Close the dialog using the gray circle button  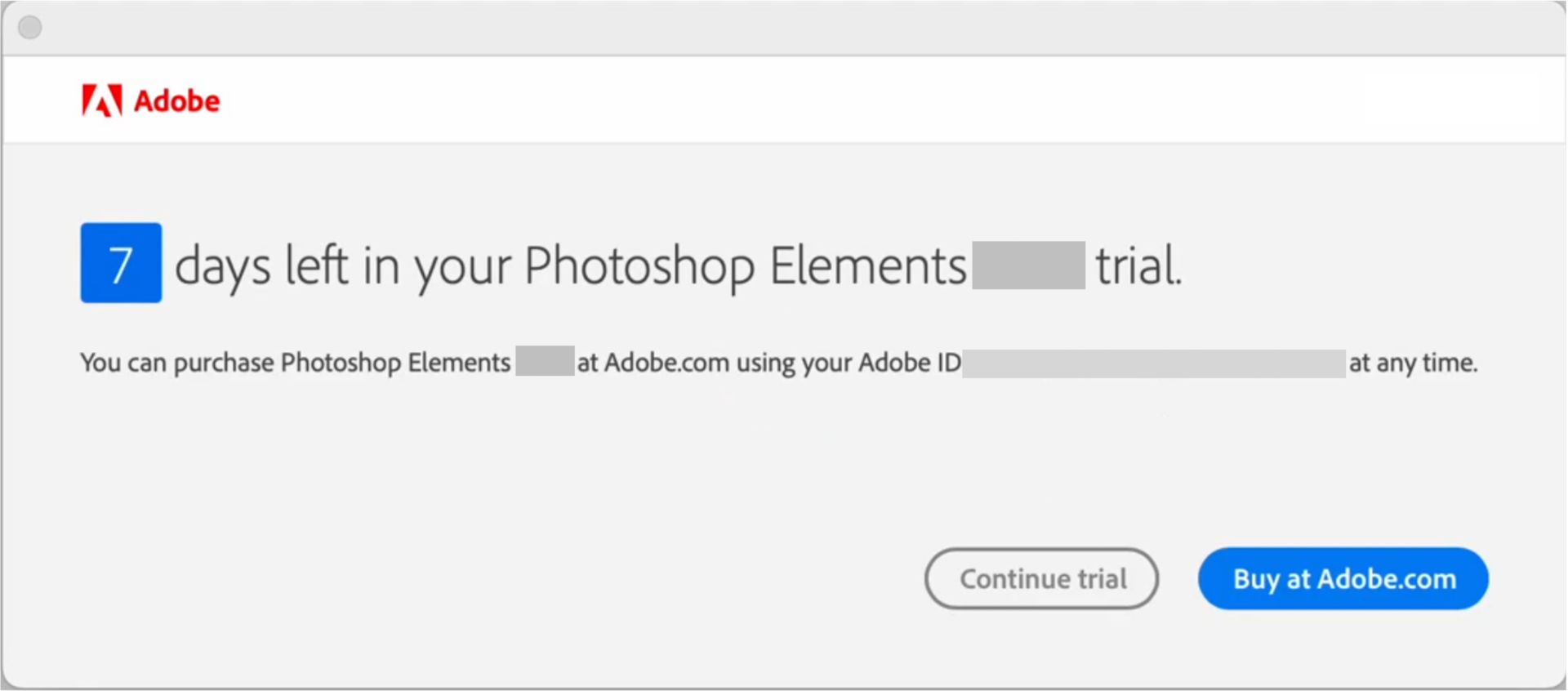point(30,28)
